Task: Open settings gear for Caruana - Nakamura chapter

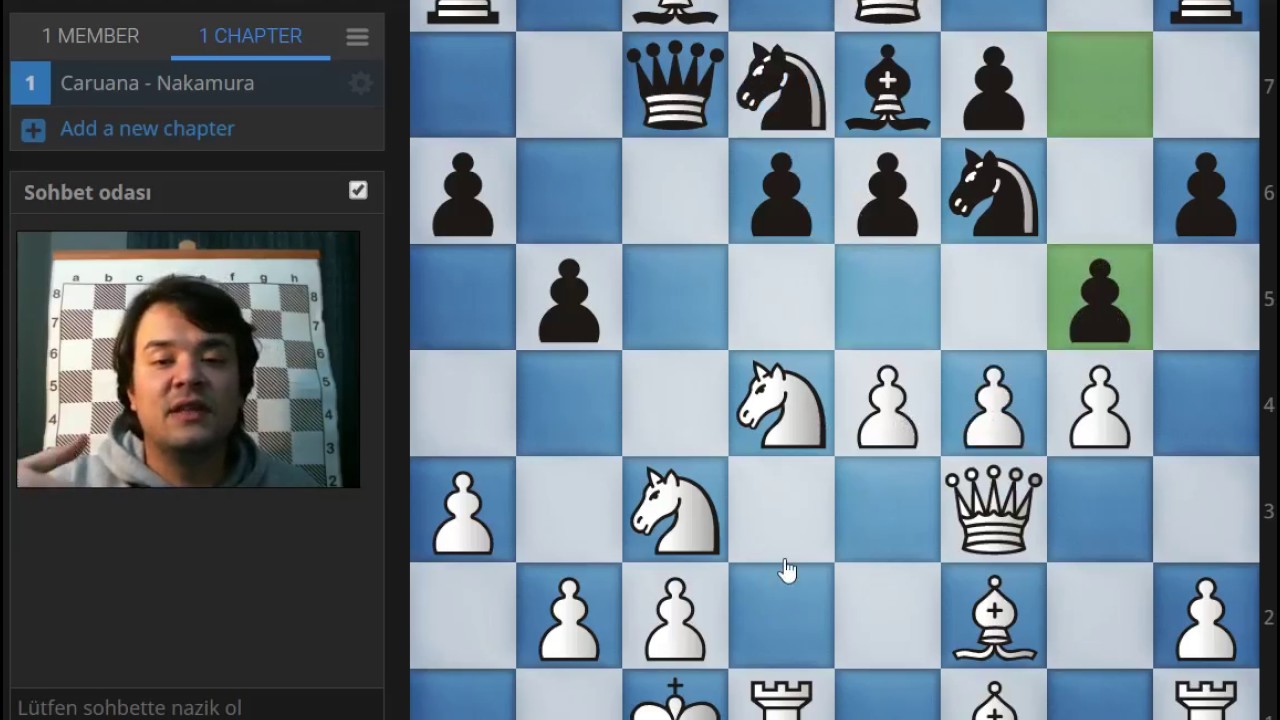Action: point(361,84)
